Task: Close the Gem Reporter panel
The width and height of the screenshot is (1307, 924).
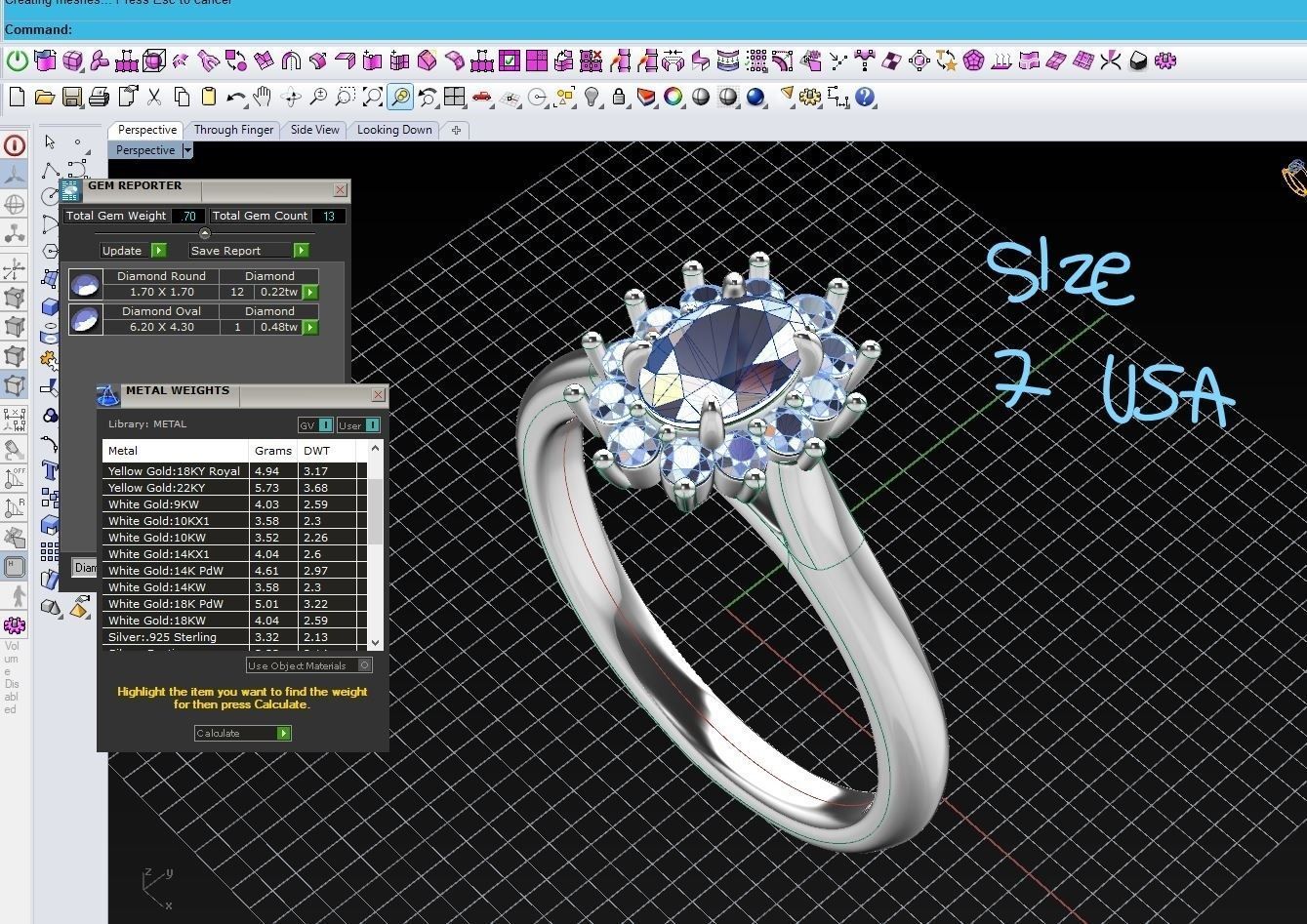Action: [x=340, y=190]
